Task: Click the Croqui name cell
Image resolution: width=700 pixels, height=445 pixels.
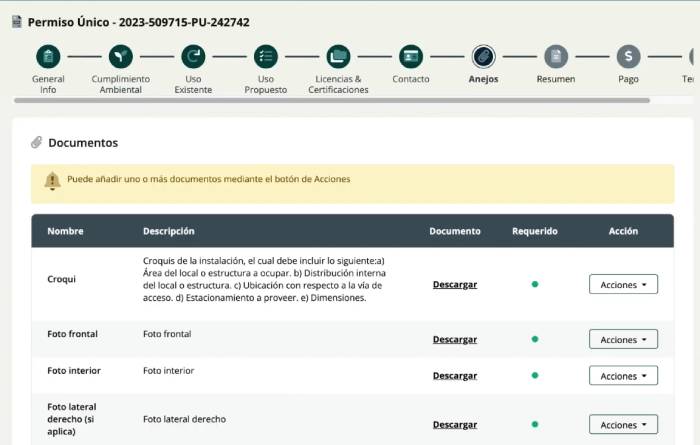Action: point(62,279)
